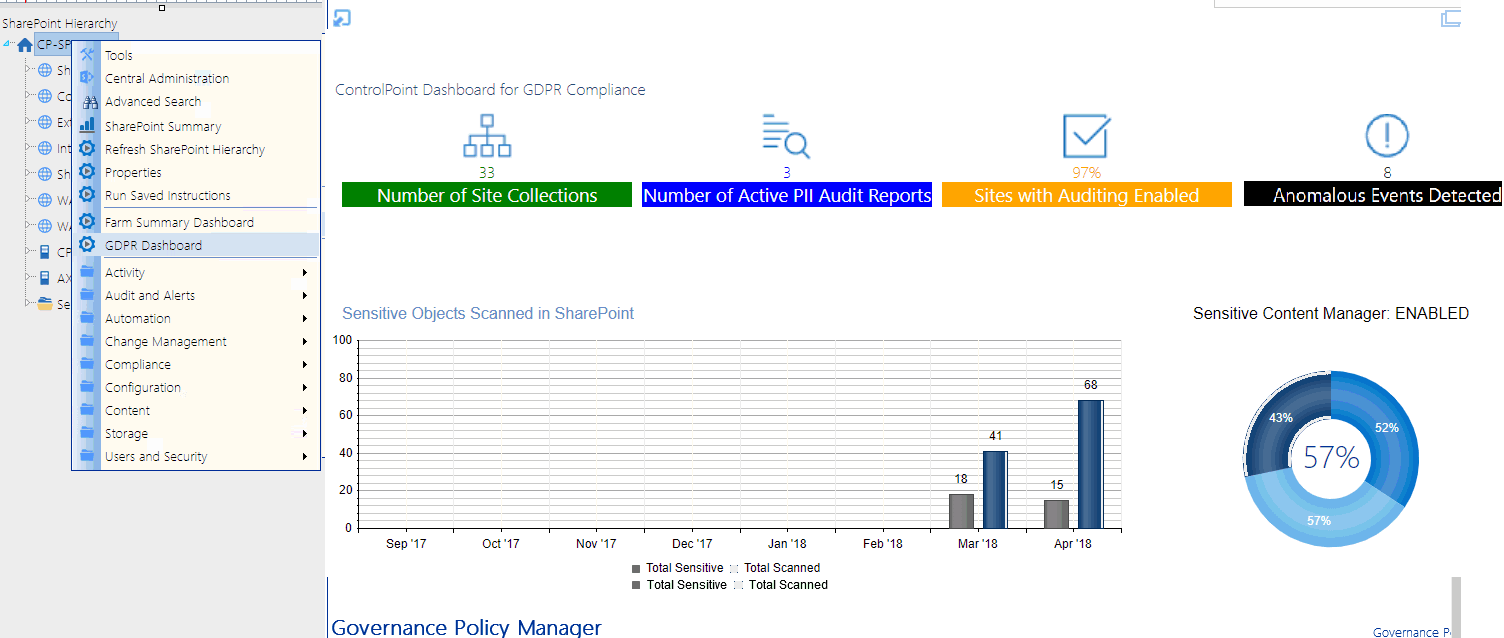Click the Number of Active PII Audit Reports banner
Screen dimensions: 1504x638
(x=786, y=195)
